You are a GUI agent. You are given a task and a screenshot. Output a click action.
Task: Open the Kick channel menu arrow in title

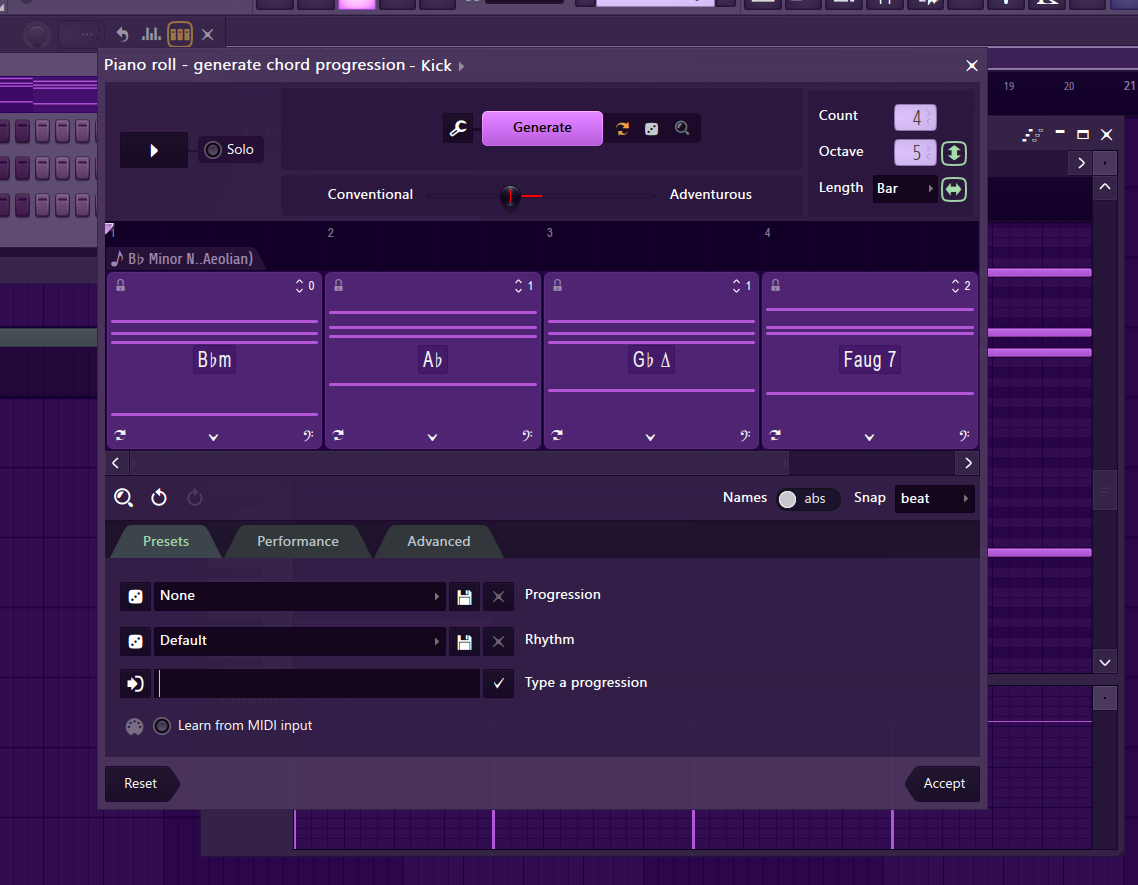pos(462,66)
